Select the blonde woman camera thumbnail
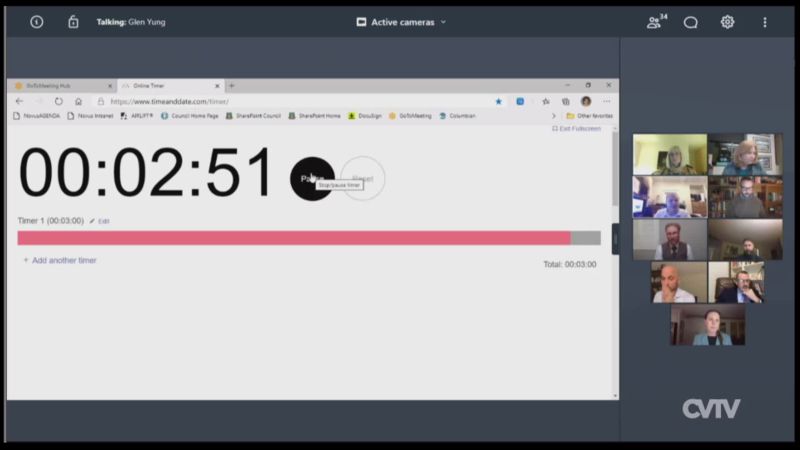Screen dimensions: 800x450 (670, 154)
